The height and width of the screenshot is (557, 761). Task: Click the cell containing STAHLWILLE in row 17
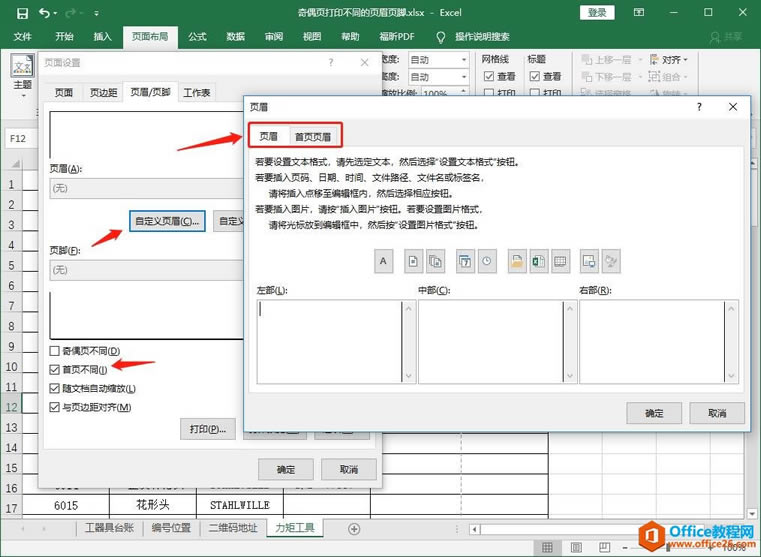click(x=240, y=505)
